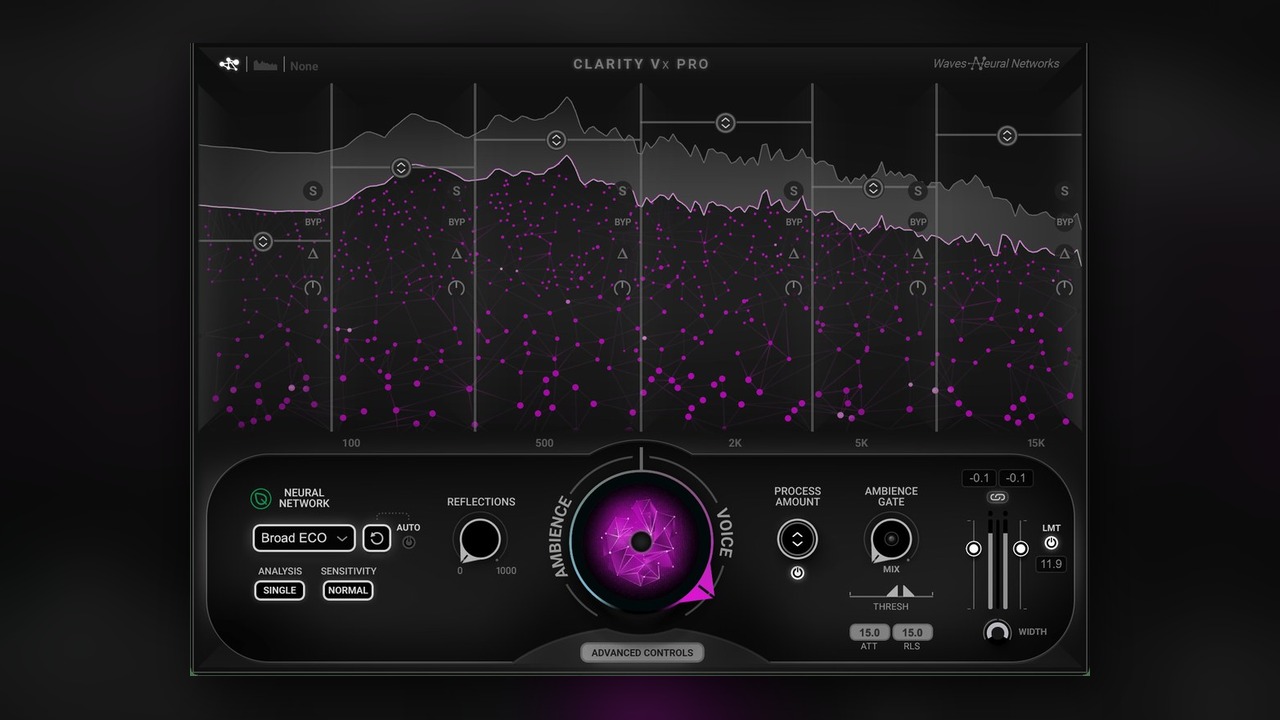Click the ATT 15.0 value box
The height and width of the screenshot is (720, 1280).
tap(869, 632)
